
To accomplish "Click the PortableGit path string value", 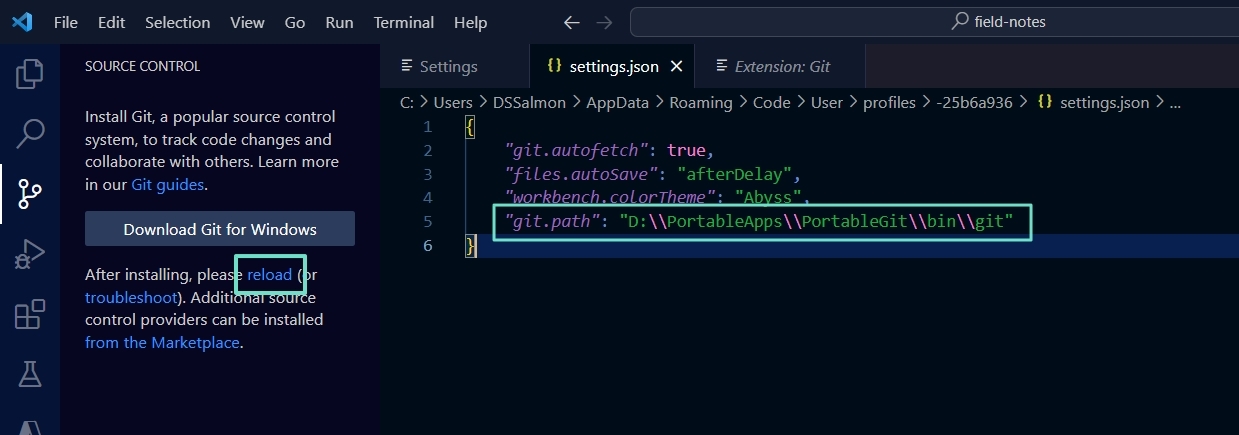I will (x=815, y=221).
